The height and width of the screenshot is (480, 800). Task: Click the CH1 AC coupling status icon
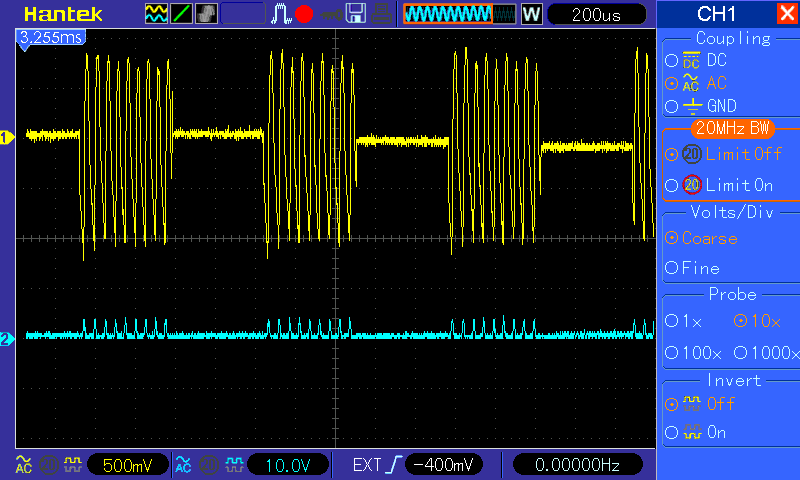point(23,465)
